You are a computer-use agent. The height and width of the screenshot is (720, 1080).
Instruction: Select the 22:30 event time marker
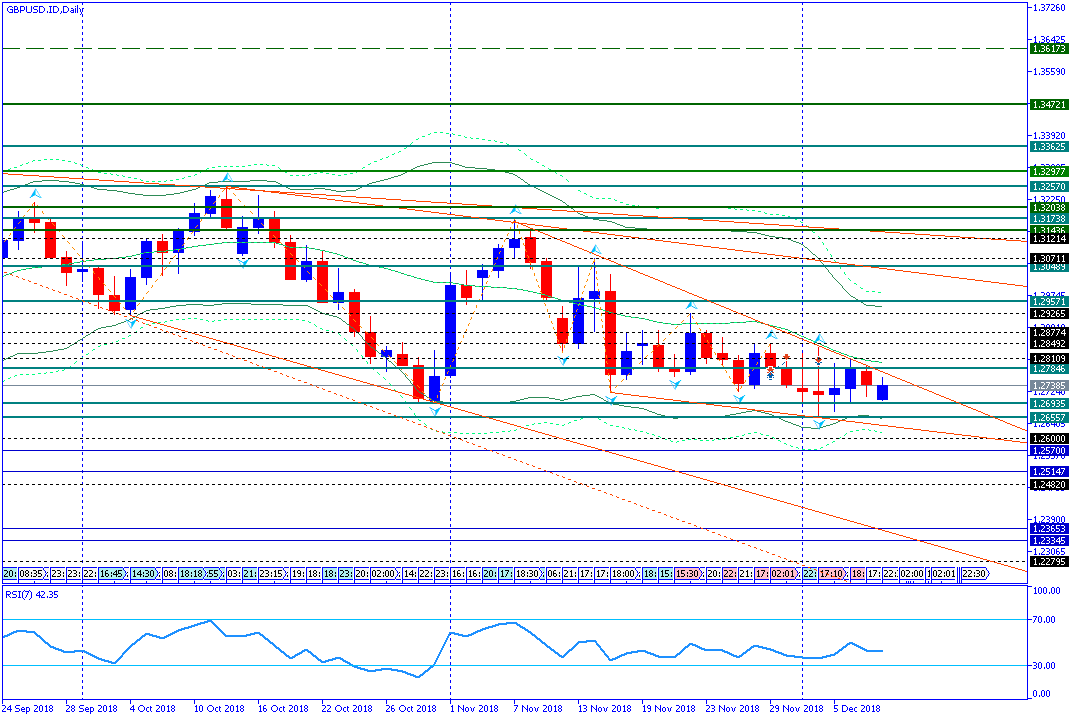click(974, 575)
